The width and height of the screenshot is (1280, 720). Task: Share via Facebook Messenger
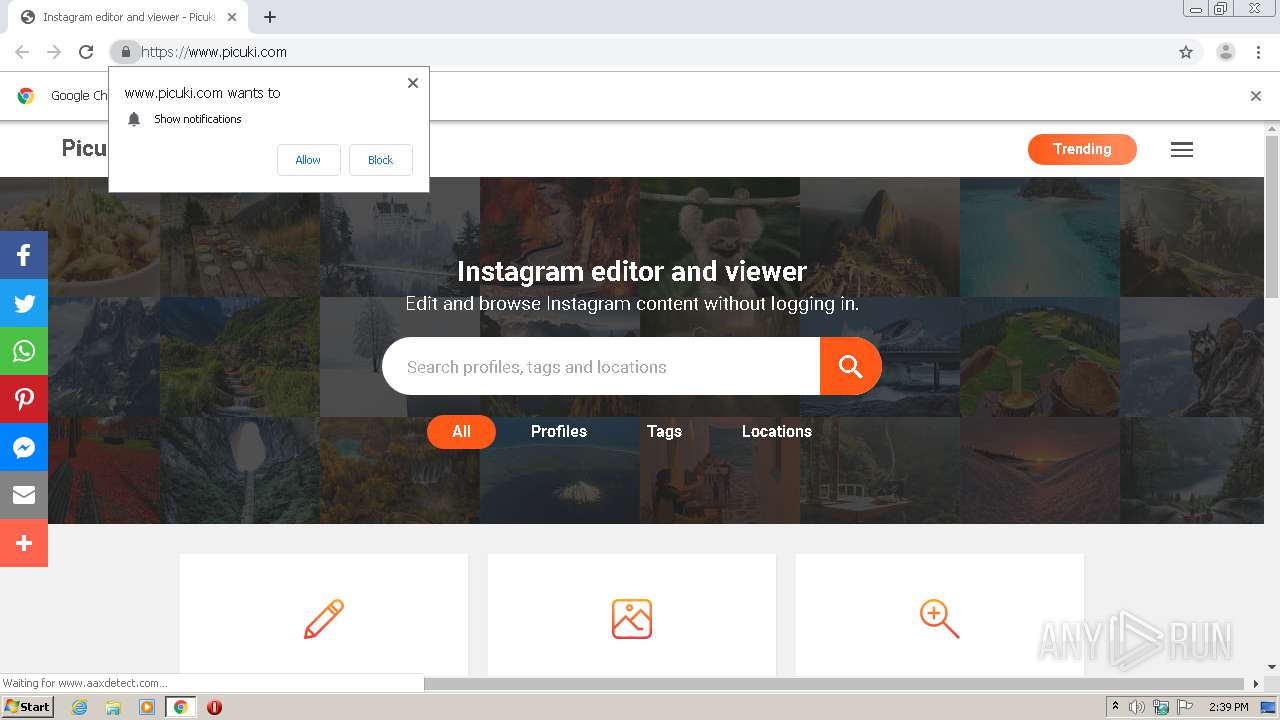[24, 447]
